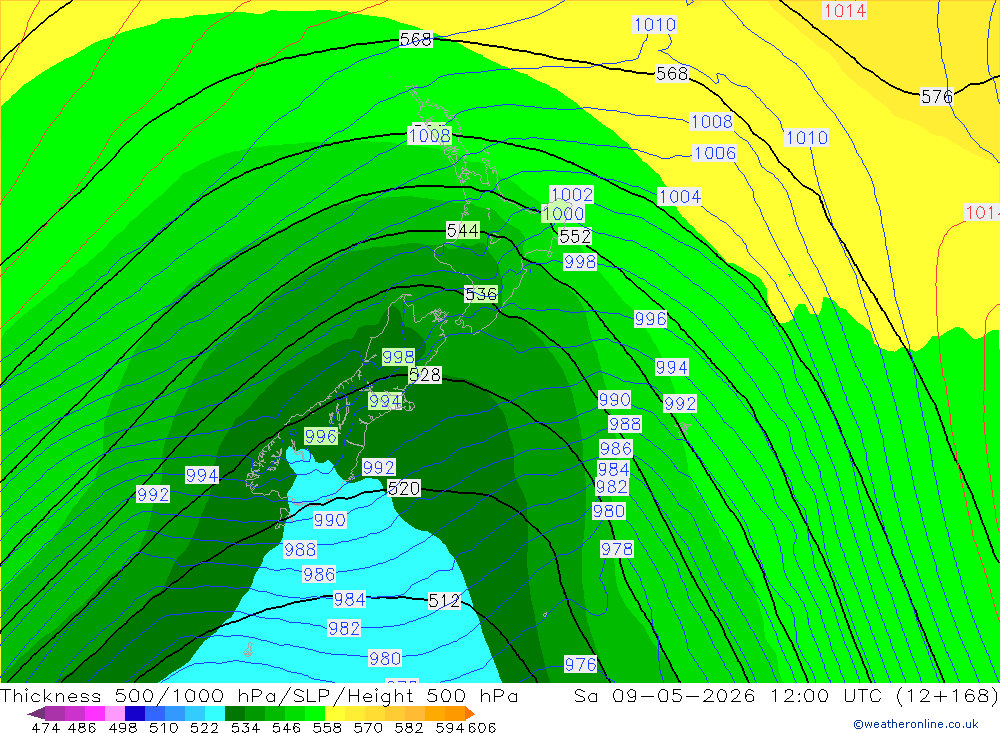Click the legend value '498'
Viewport: 1000px width, 733px height.
tap(122, 727)
